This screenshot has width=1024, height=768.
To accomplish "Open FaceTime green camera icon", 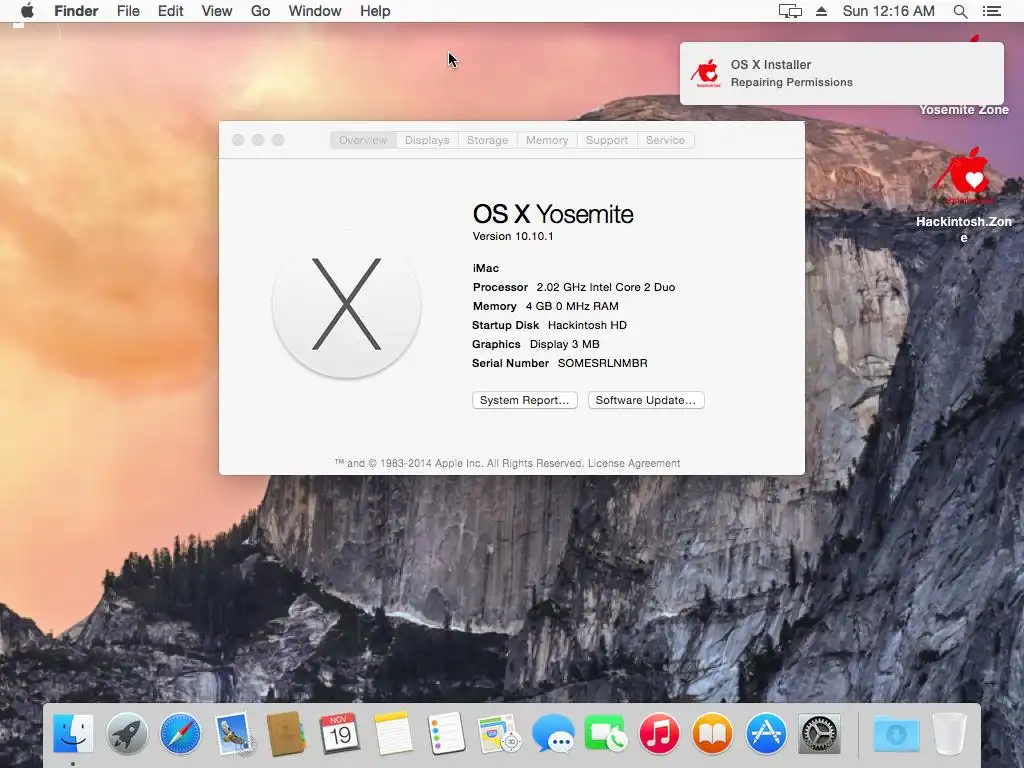I will [x=606, y=733].
